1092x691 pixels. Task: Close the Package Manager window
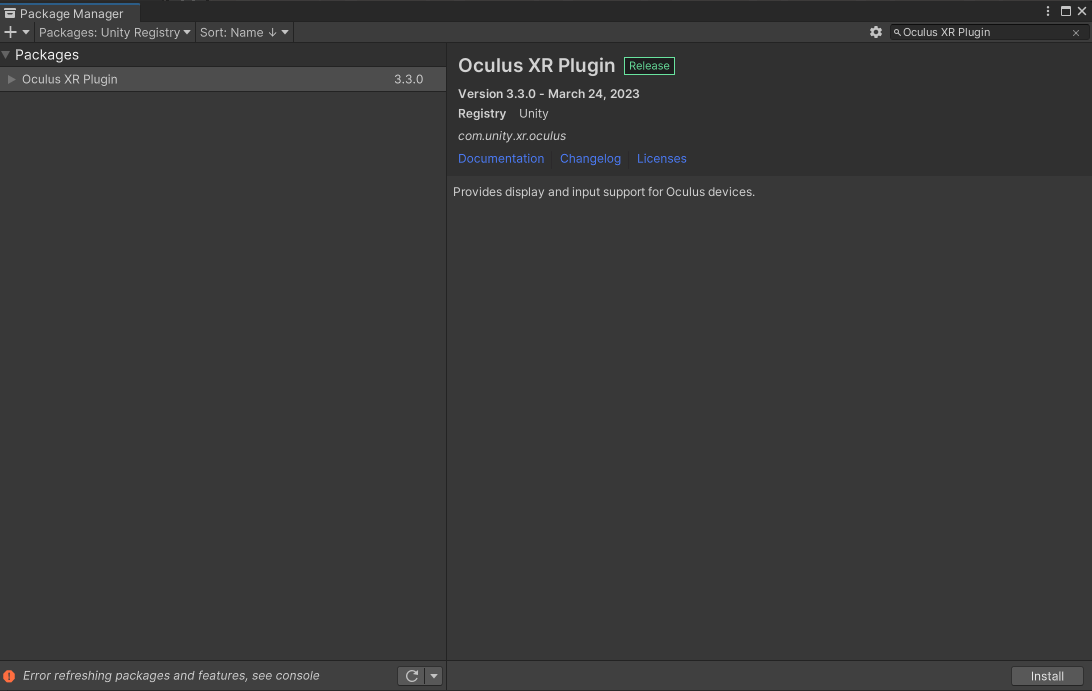[1082, 11]
